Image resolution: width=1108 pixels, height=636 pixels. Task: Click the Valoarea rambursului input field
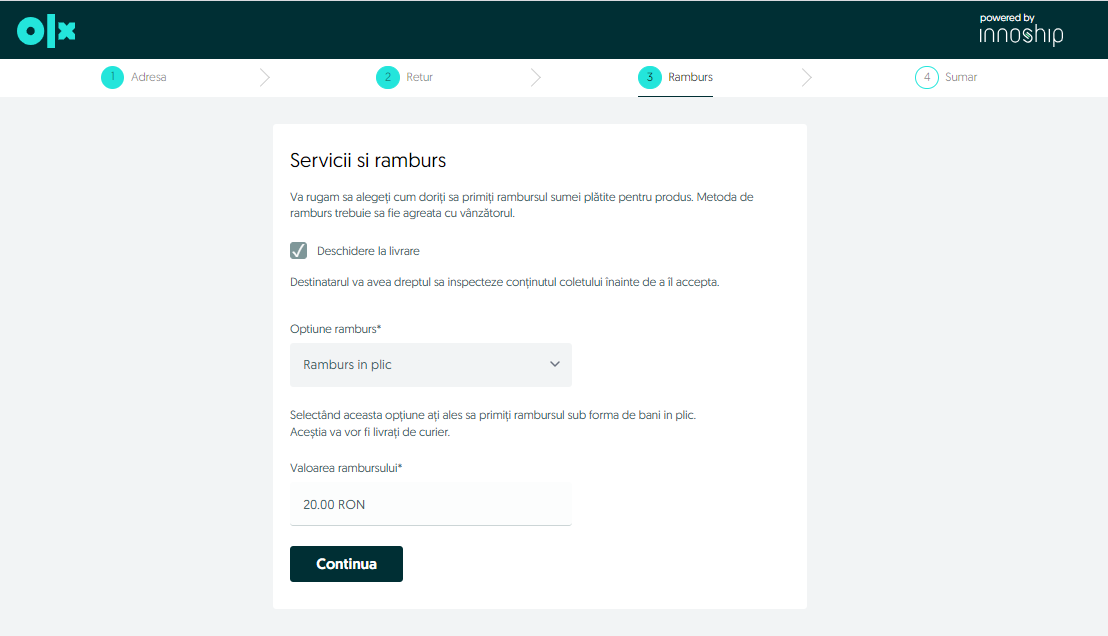[430, 504]
